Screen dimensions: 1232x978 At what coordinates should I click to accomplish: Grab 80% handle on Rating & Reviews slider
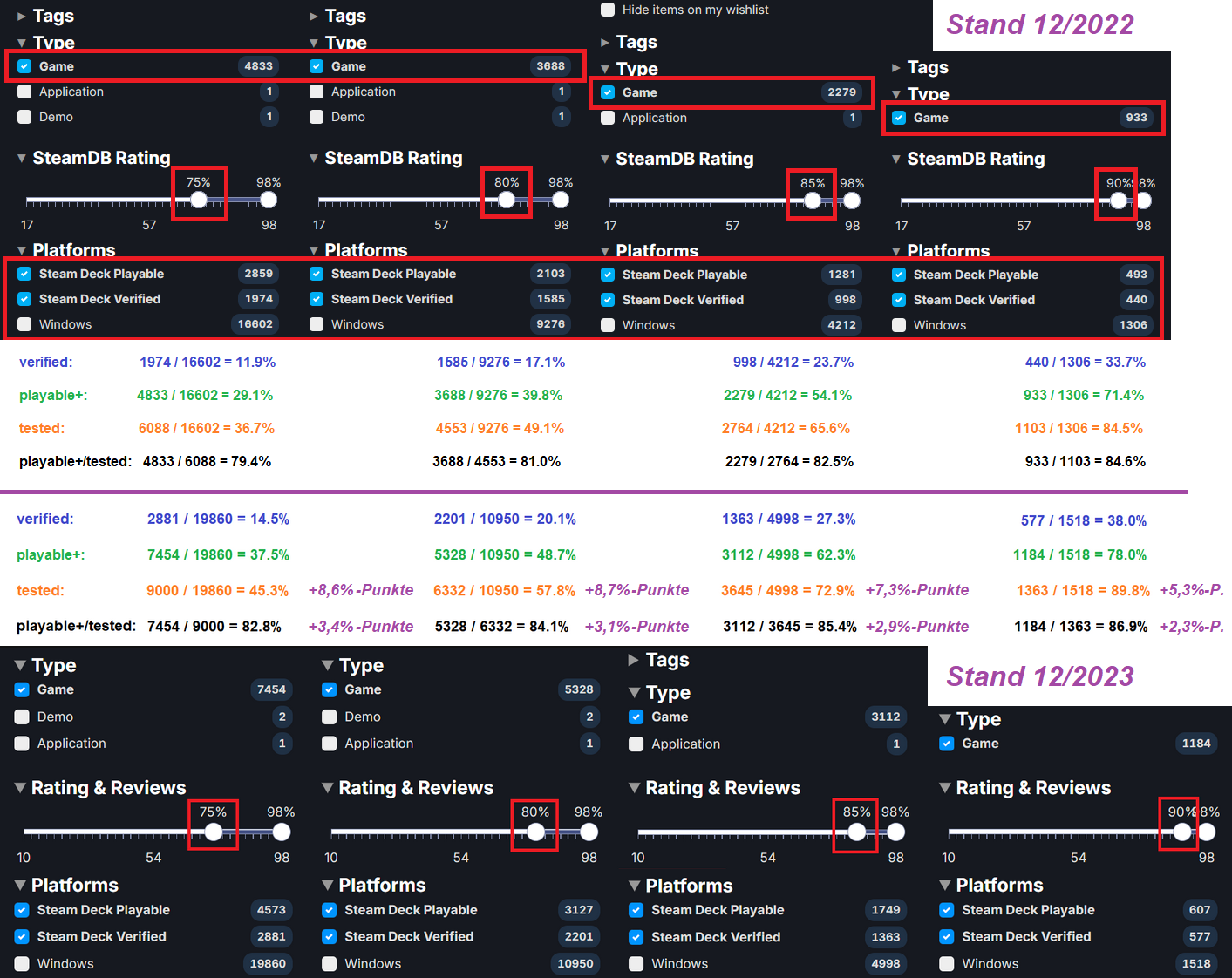(x=536, y=832)
